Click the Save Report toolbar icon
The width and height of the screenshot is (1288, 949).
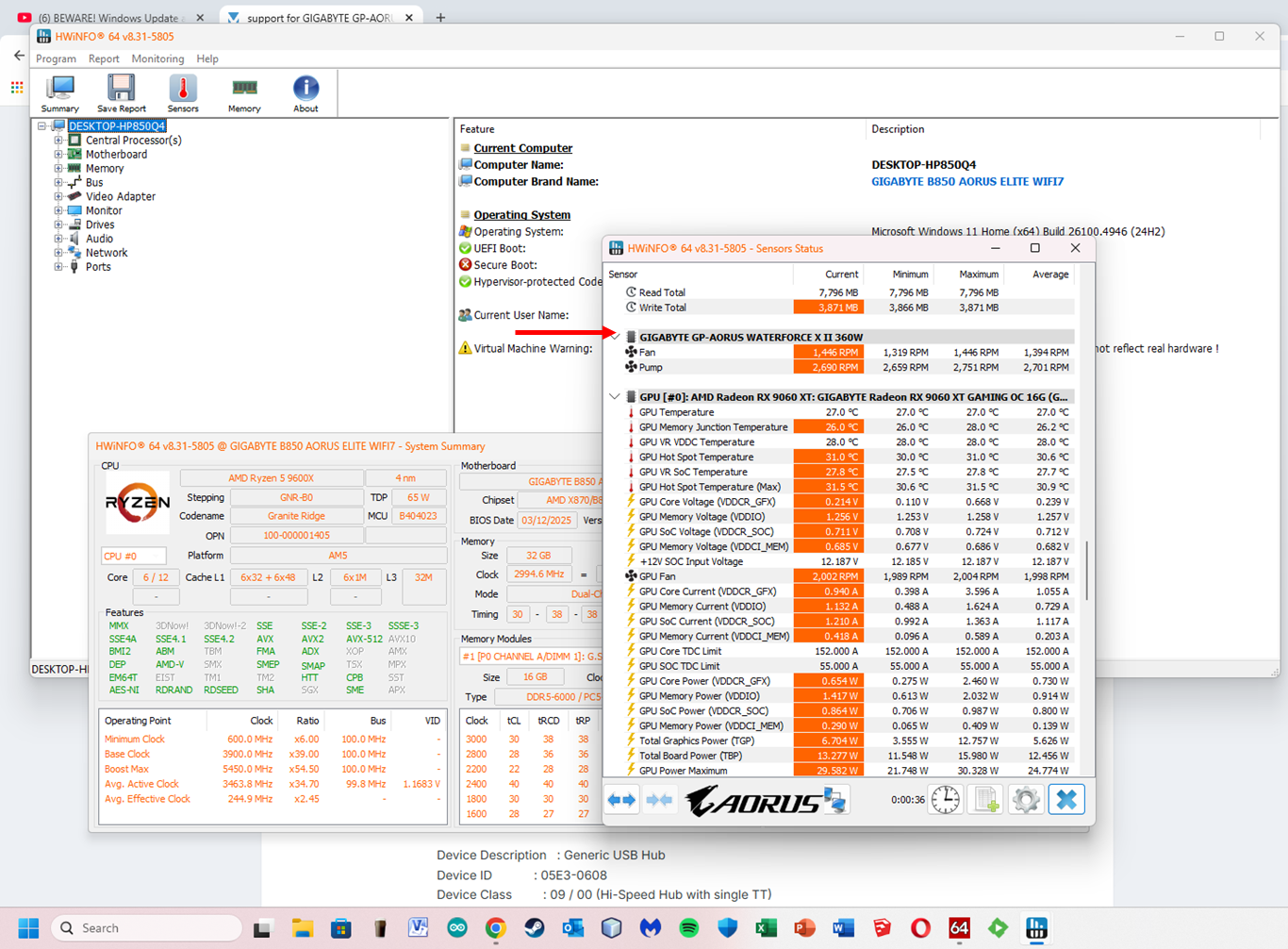(x=121, y=94)
